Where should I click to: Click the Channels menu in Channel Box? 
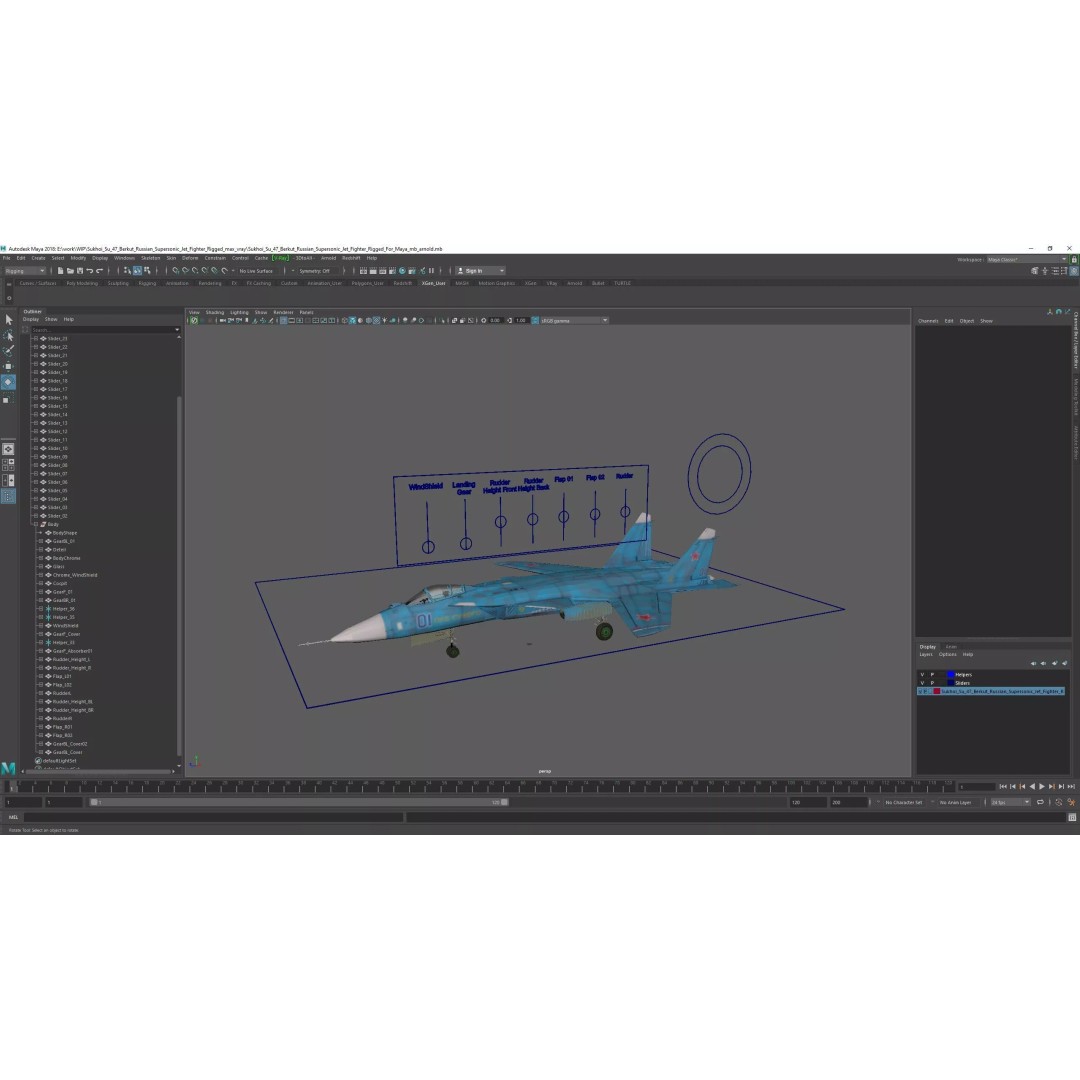point(928,321)
